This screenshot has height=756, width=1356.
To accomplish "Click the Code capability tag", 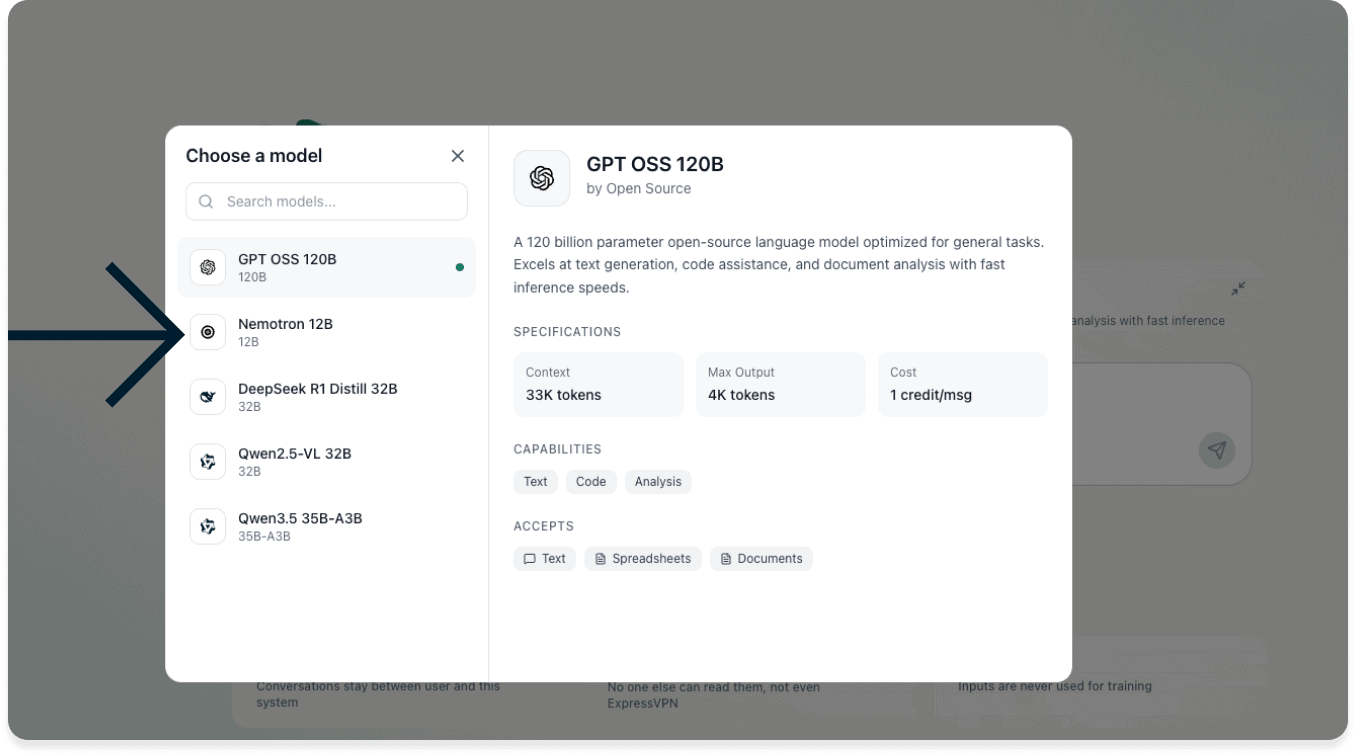I will coord(591,482).
